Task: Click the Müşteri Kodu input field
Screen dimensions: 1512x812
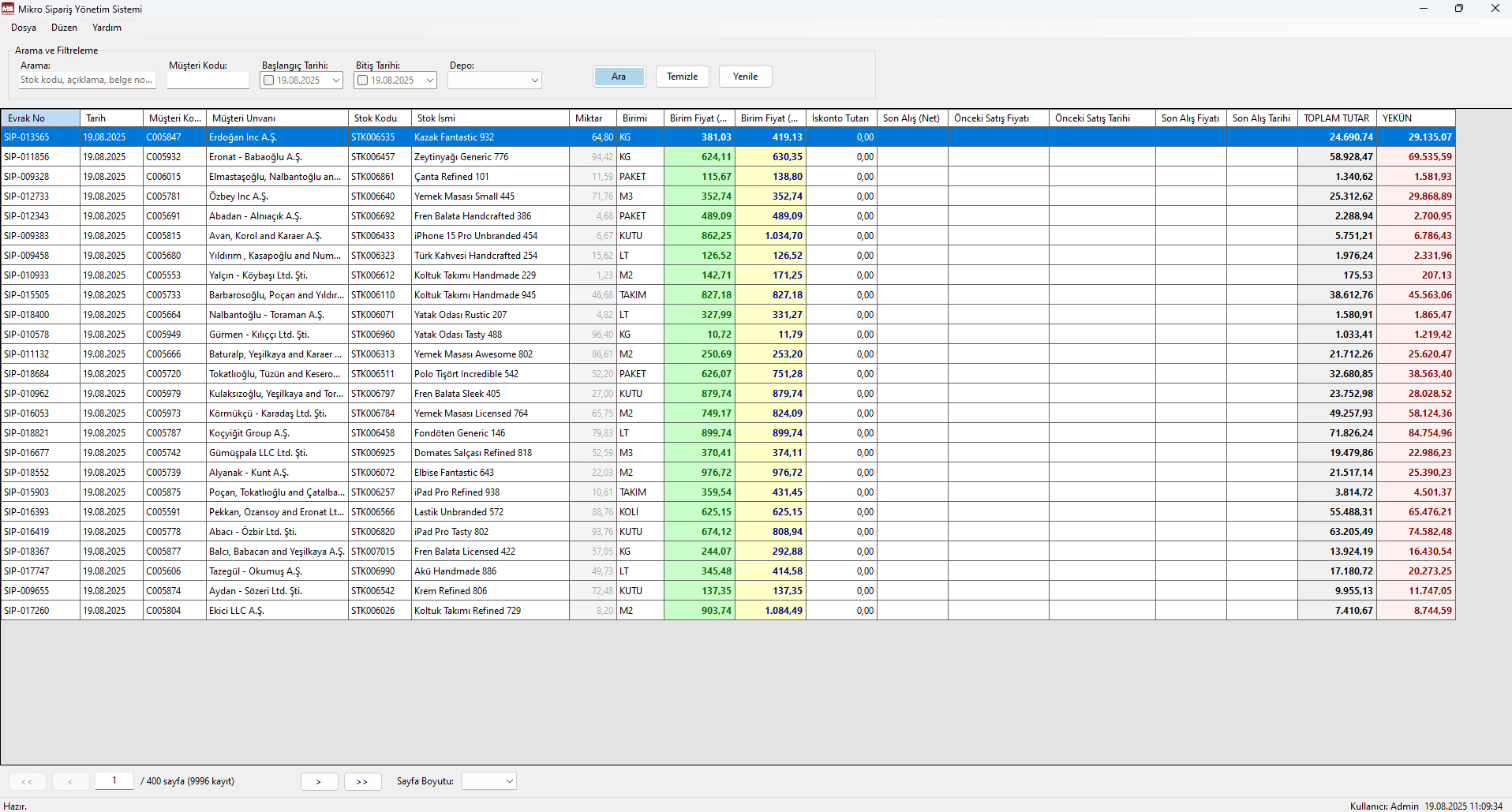Action: [208, 80]
